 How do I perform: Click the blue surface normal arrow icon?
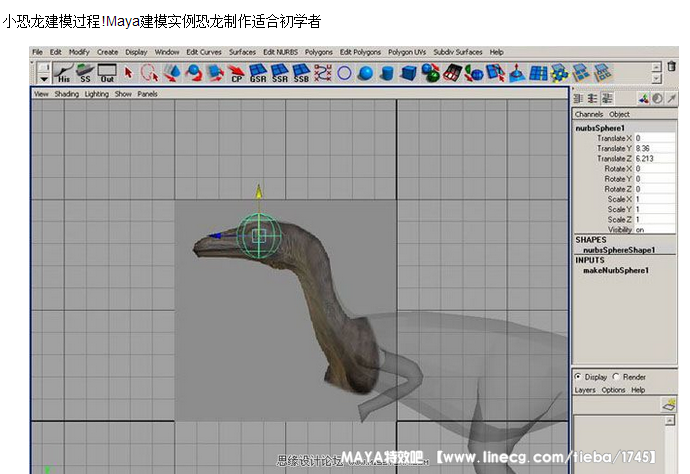(517, 73)
